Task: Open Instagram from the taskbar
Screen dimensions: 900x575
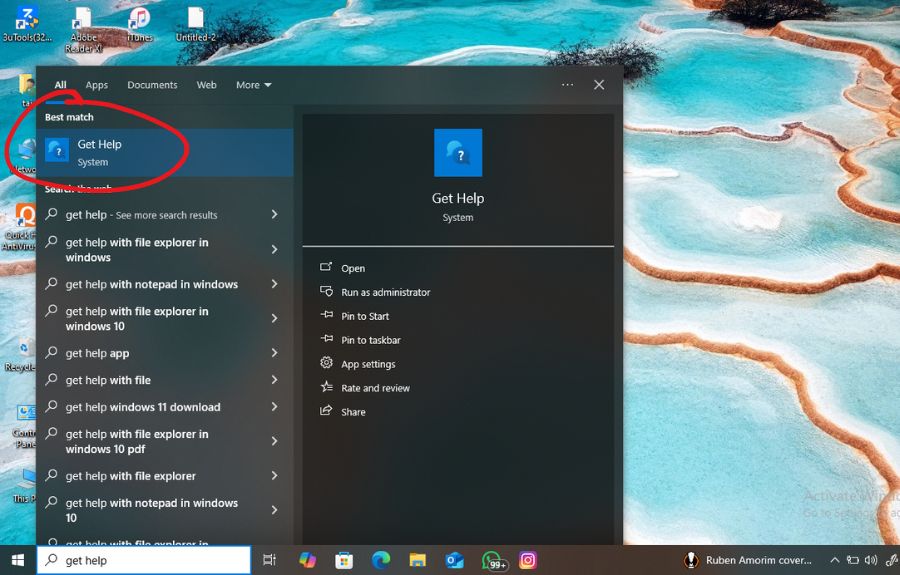Action: [x=527, y=560]
